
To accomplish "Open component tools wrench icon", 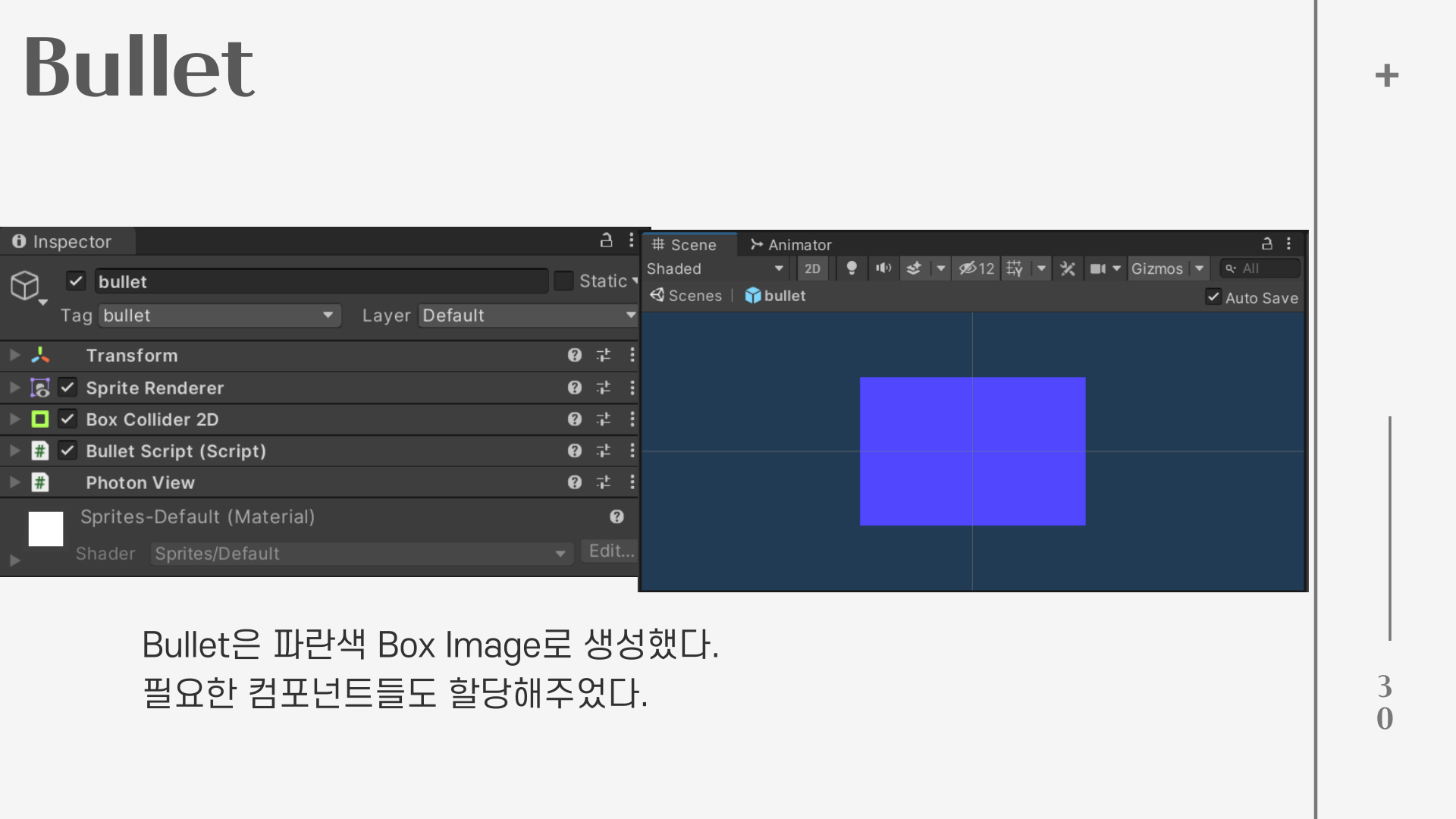I will 1068,268.
